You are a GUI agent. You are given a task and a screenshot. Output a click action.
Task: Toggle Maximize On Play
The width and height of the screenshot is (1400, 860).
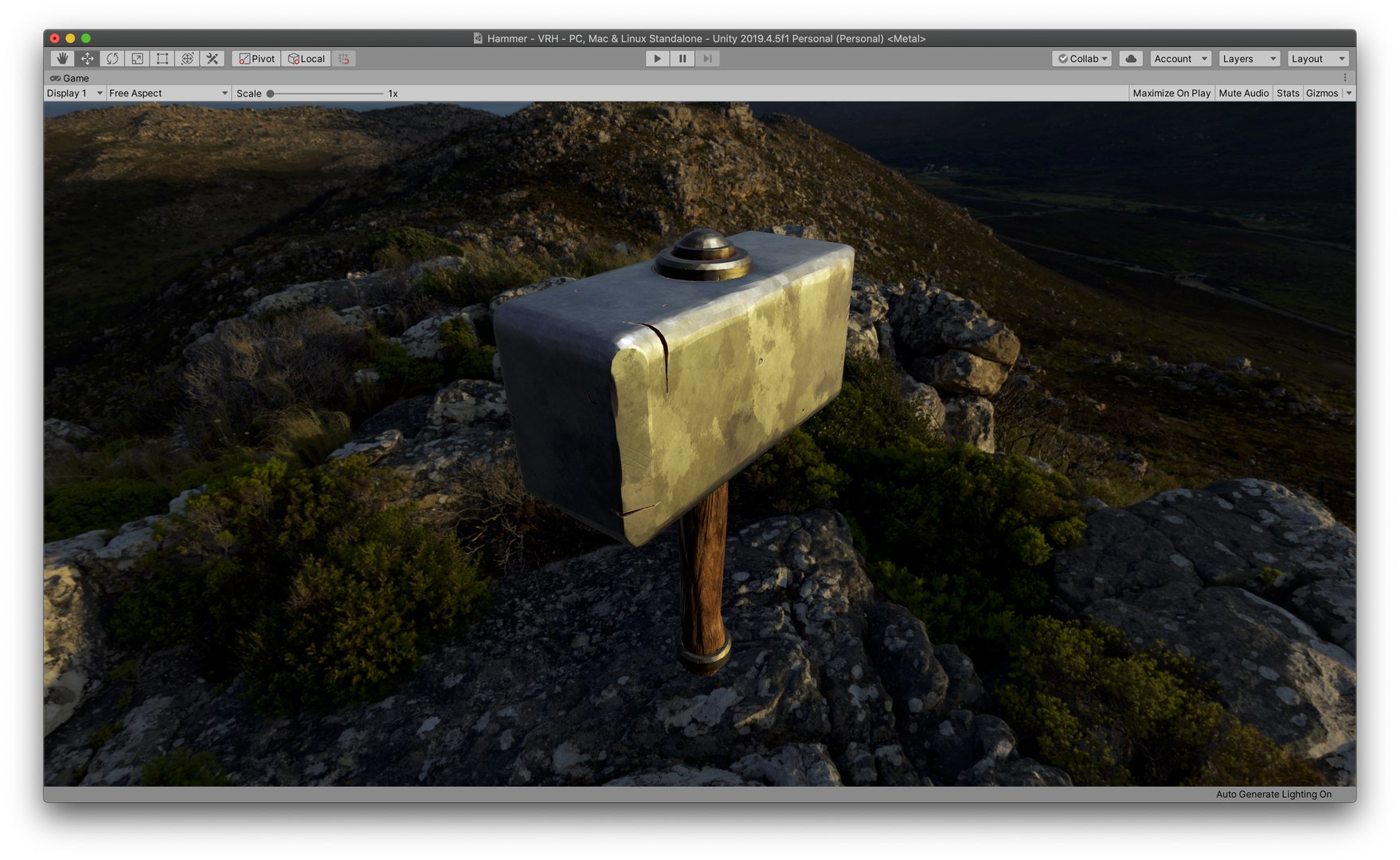pyautogui.click(x=1171, y=93)
